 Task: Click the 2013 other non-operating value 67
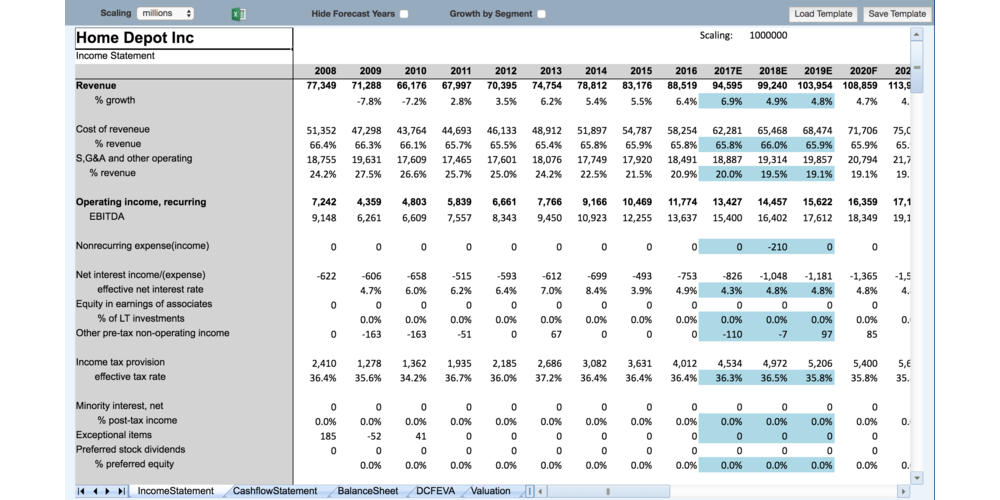point(556,334)
